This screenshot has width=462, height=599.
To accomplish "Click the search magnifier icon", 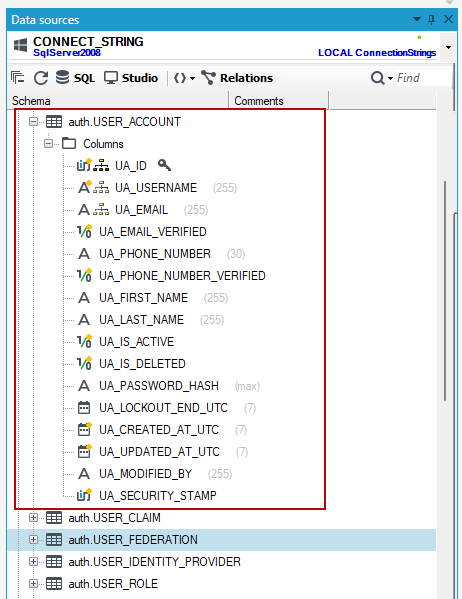I will point(377,78).
